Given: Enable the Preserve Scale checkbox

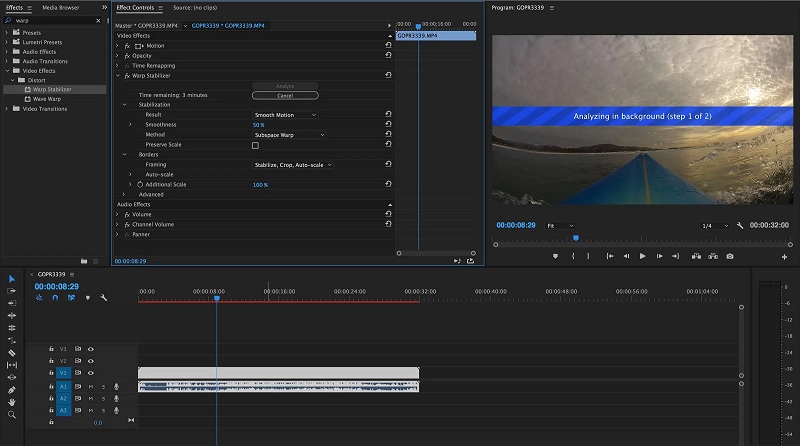Looking at the screenshot, I should (x=255, y=145).
